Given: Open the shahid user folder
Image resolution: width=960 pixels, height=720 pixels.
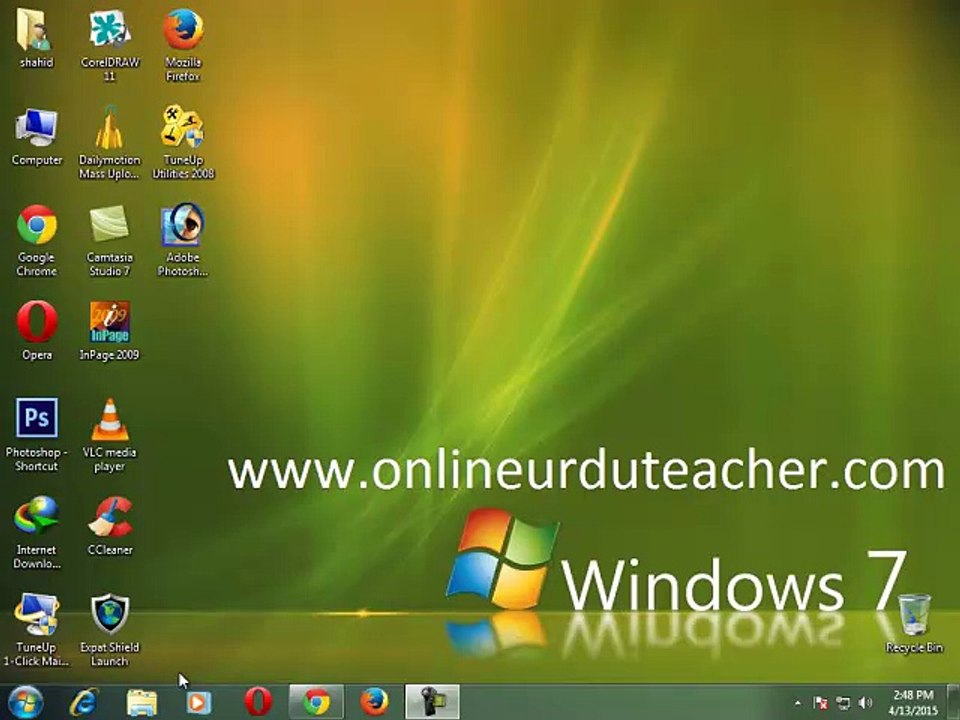Looking at the screenshot, I should [36, 37].
